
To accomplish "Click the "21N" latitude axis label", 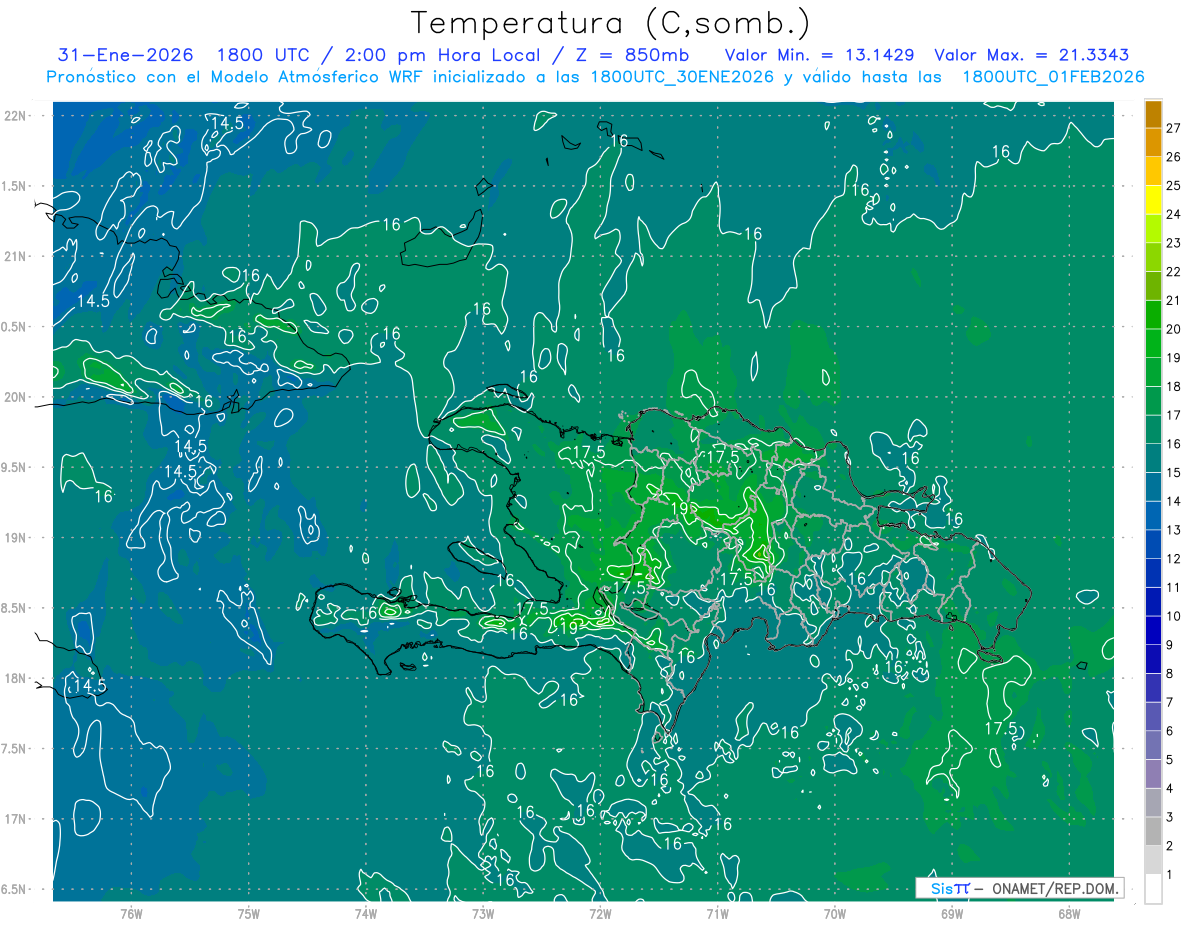I will (17, 256).
